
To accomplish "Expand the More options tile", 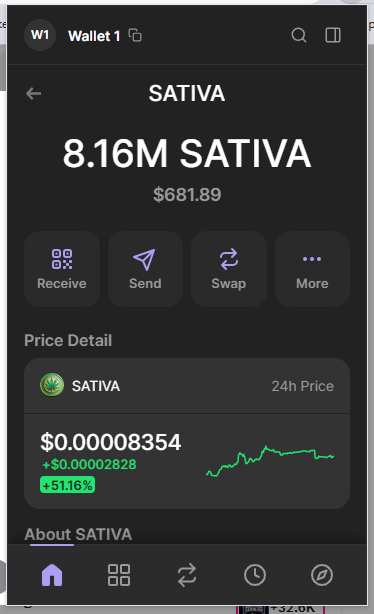I will click(312, 269).
